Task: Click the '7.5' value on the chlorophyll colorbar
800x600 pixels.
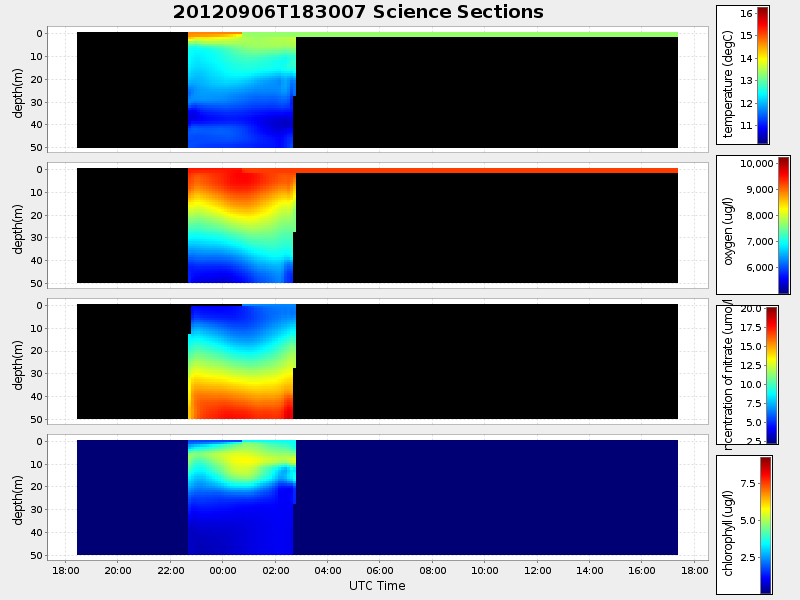Action: 748,484
